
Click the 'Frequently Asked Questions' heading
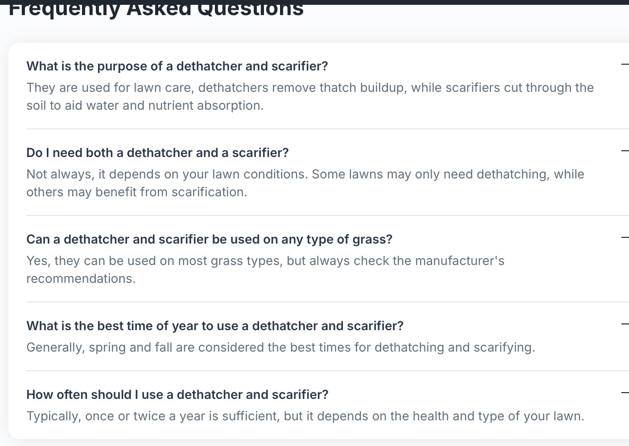coord(155,10)
